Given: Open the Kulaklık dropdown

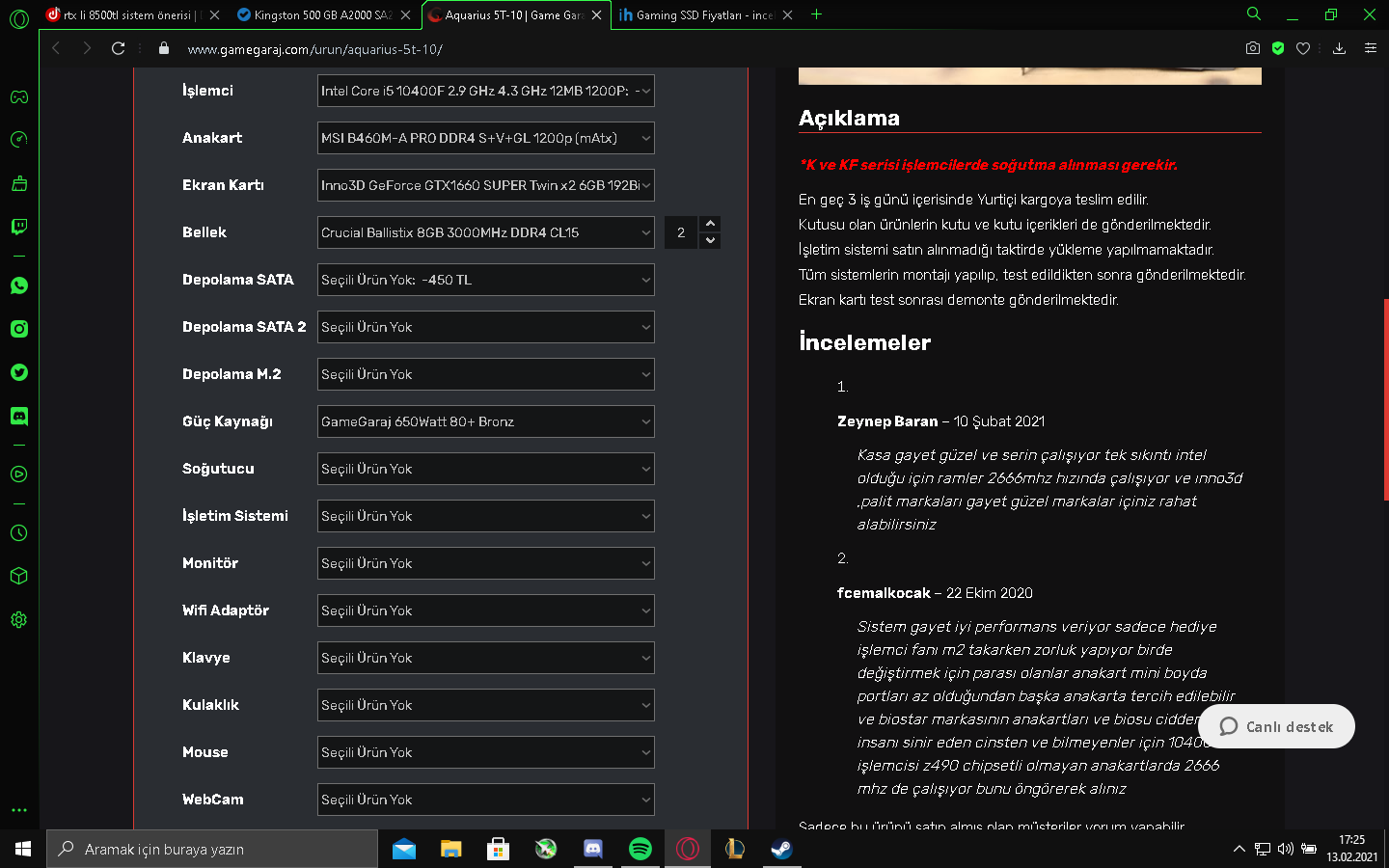Looking at the screenshot, I should (x=486, y=705).
